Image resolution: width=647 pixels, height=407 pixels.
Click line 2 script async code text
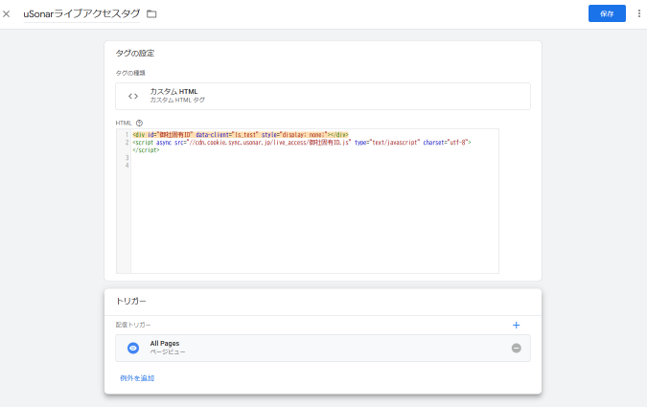[302, 142]
